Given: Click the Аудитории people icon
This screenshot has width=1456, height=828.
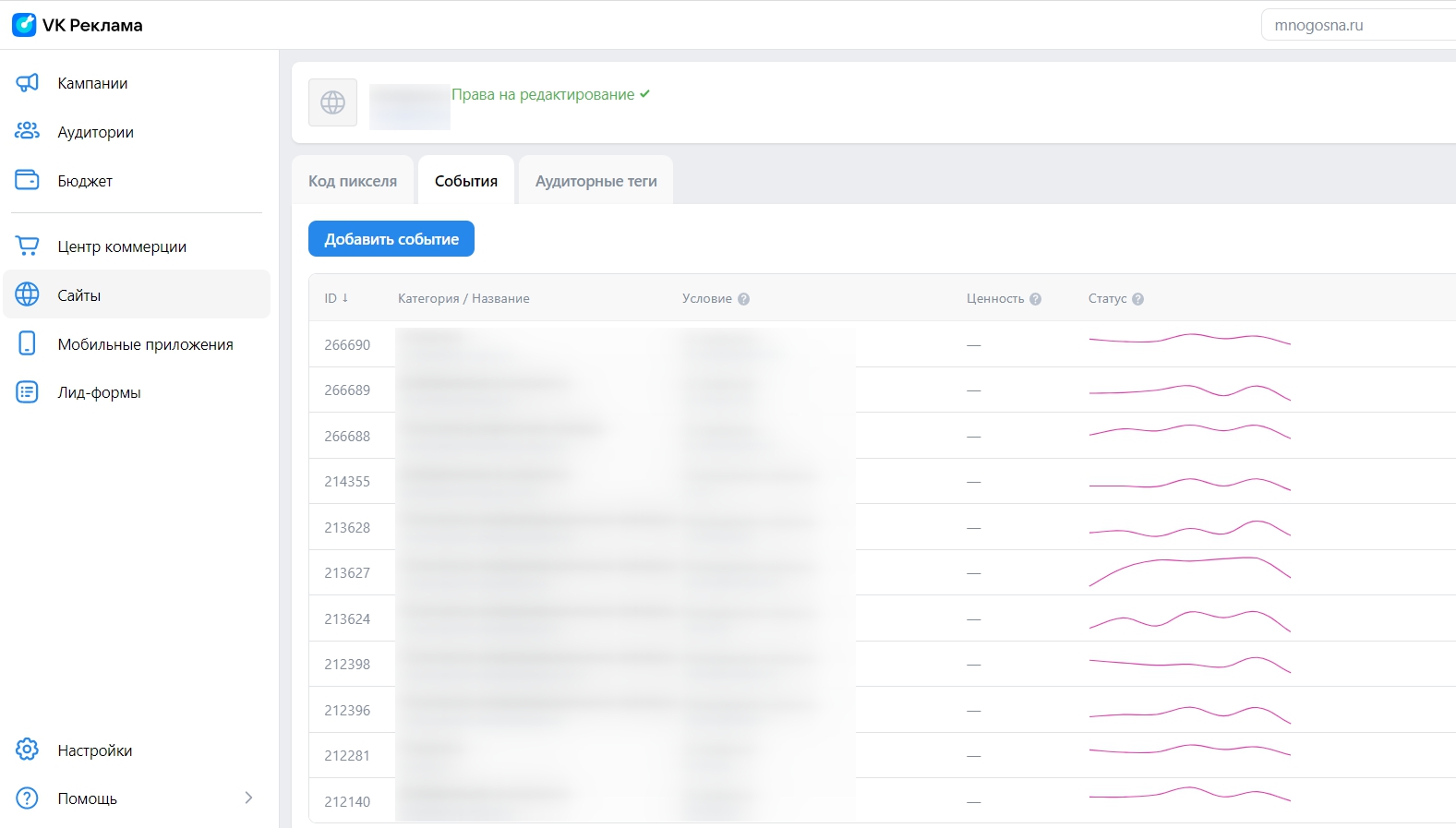Looking at the screenshot, I should 27,132.
